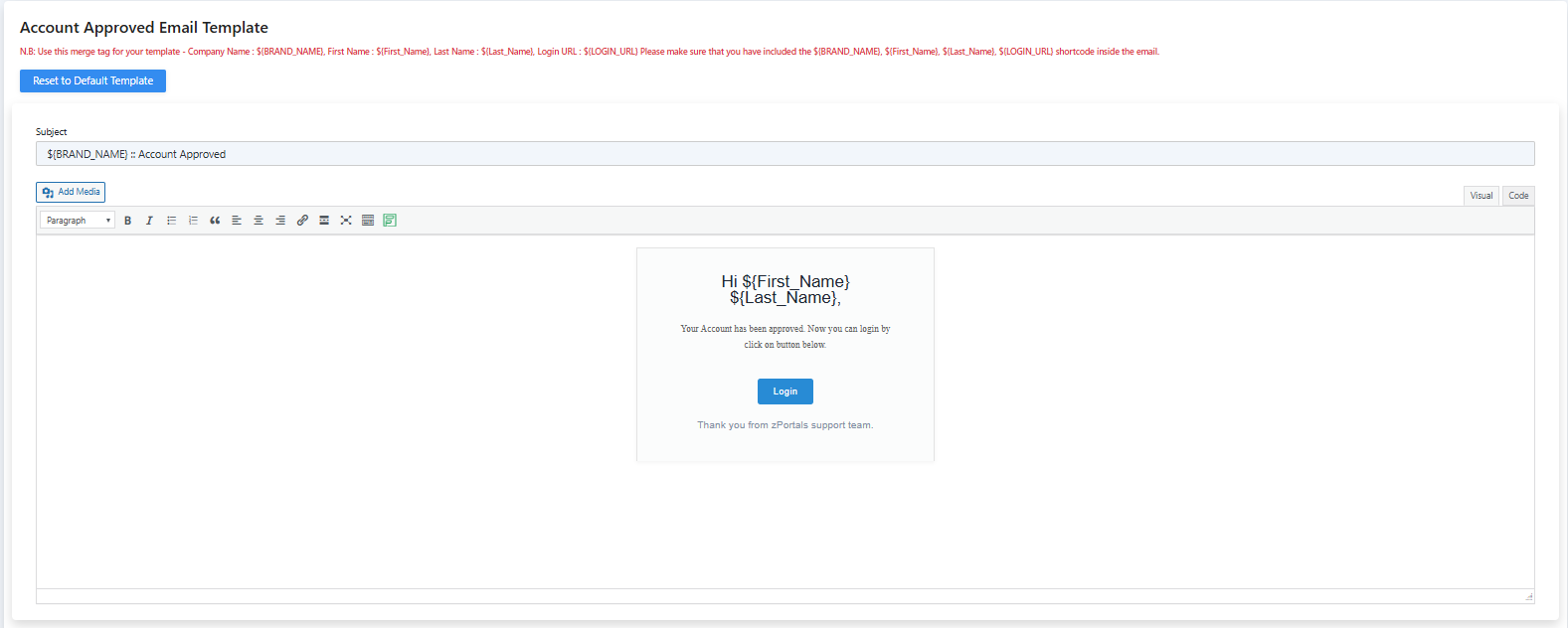Viewport: 1568px width, 628px height.
Task: Insert Read More tag
Action: click(x=324, y=221)
